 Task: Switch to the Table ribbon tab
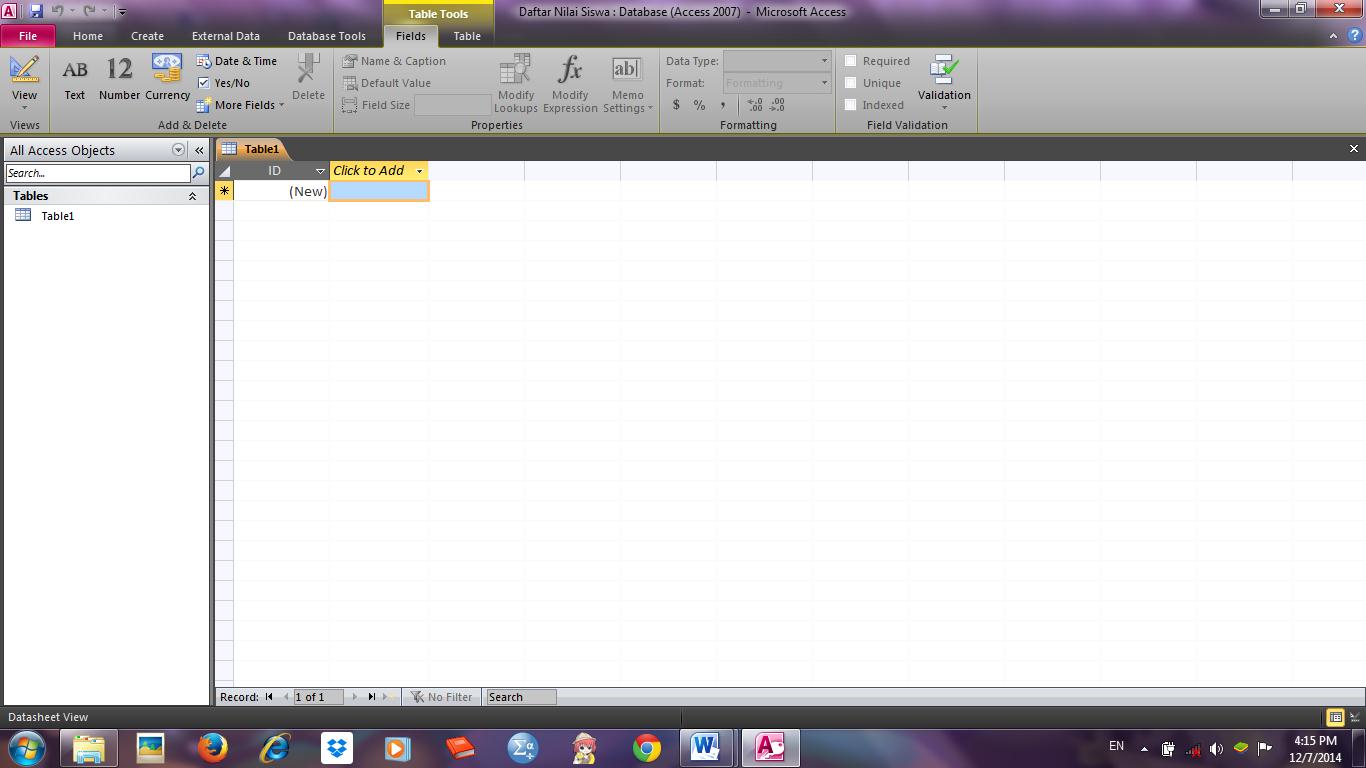click(x=466, y=35)
